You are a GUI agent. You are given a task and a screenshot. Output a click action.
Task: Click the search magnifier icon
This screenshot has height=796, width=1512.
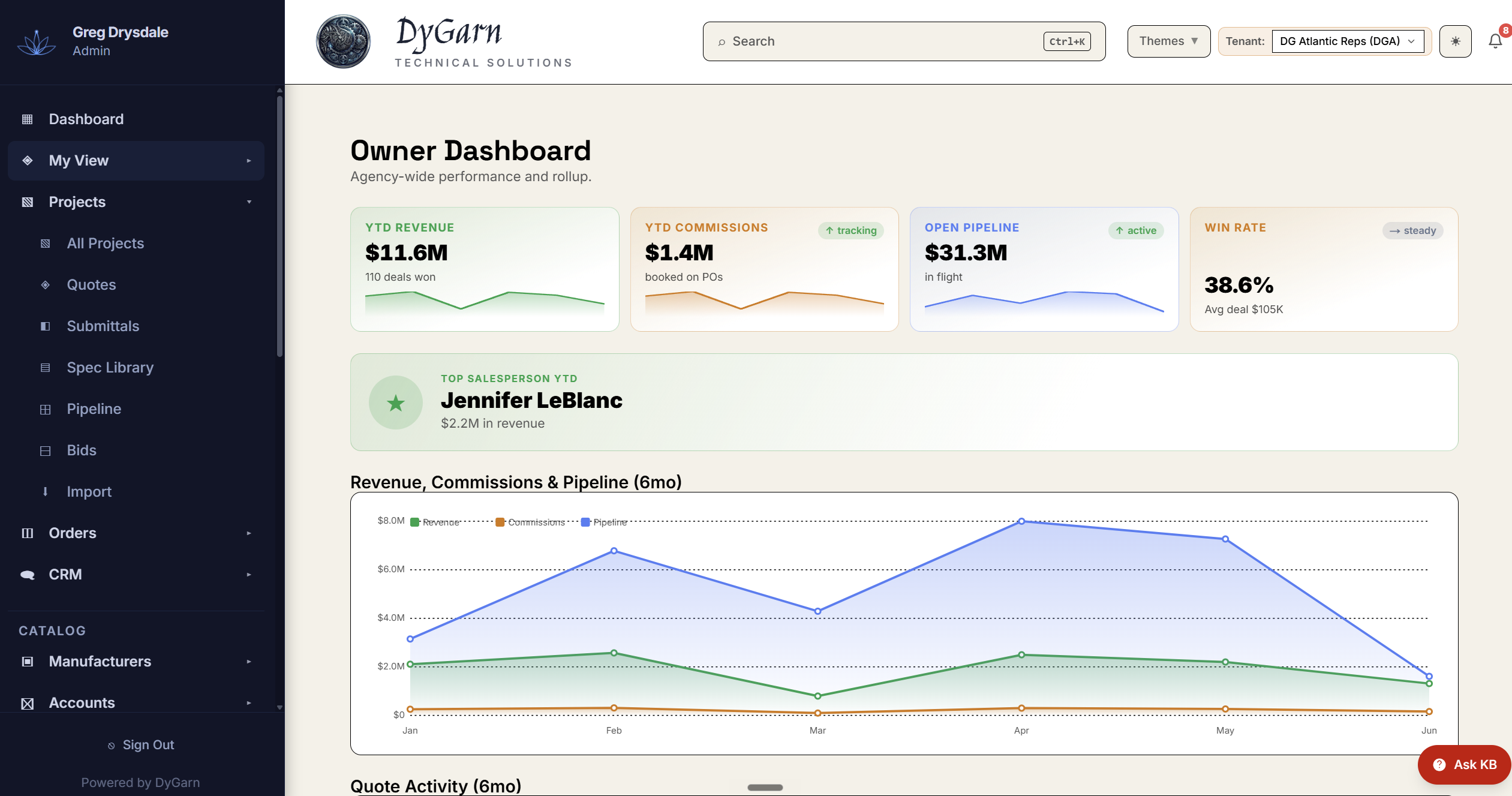(x=722, y=42)
